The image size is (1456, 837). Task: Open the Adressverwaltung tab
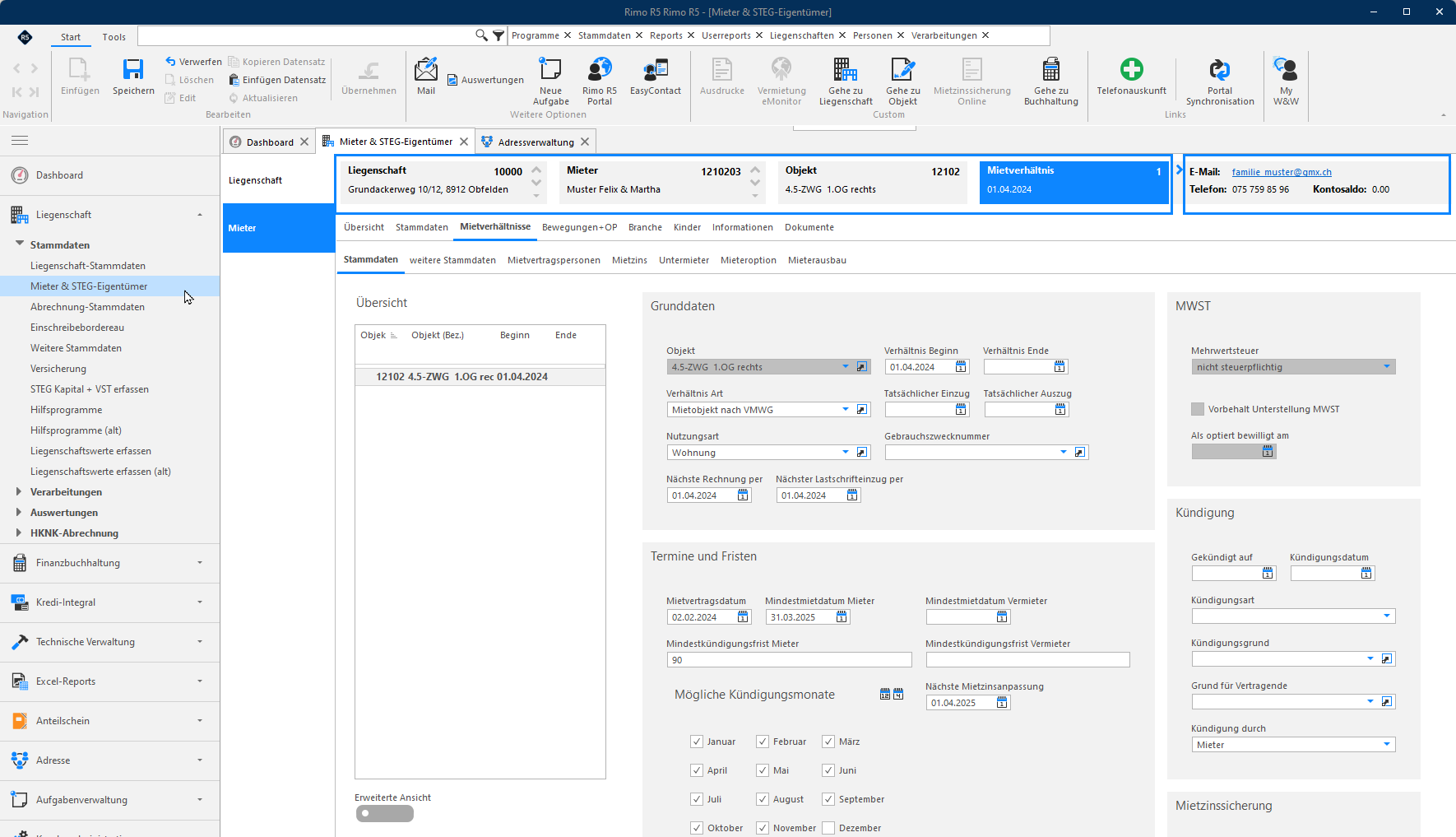click(x=536, y=142)
